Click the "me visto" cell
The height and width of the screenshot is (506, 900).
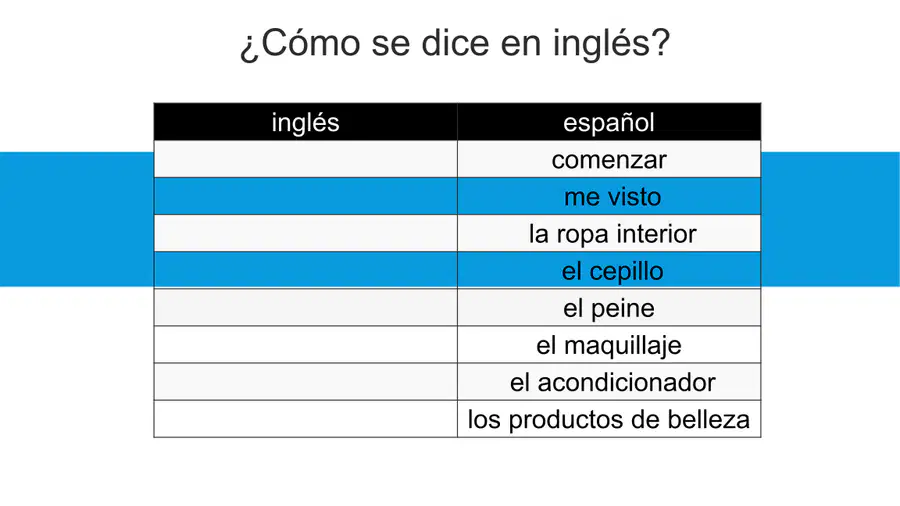(x=609, y=196)
